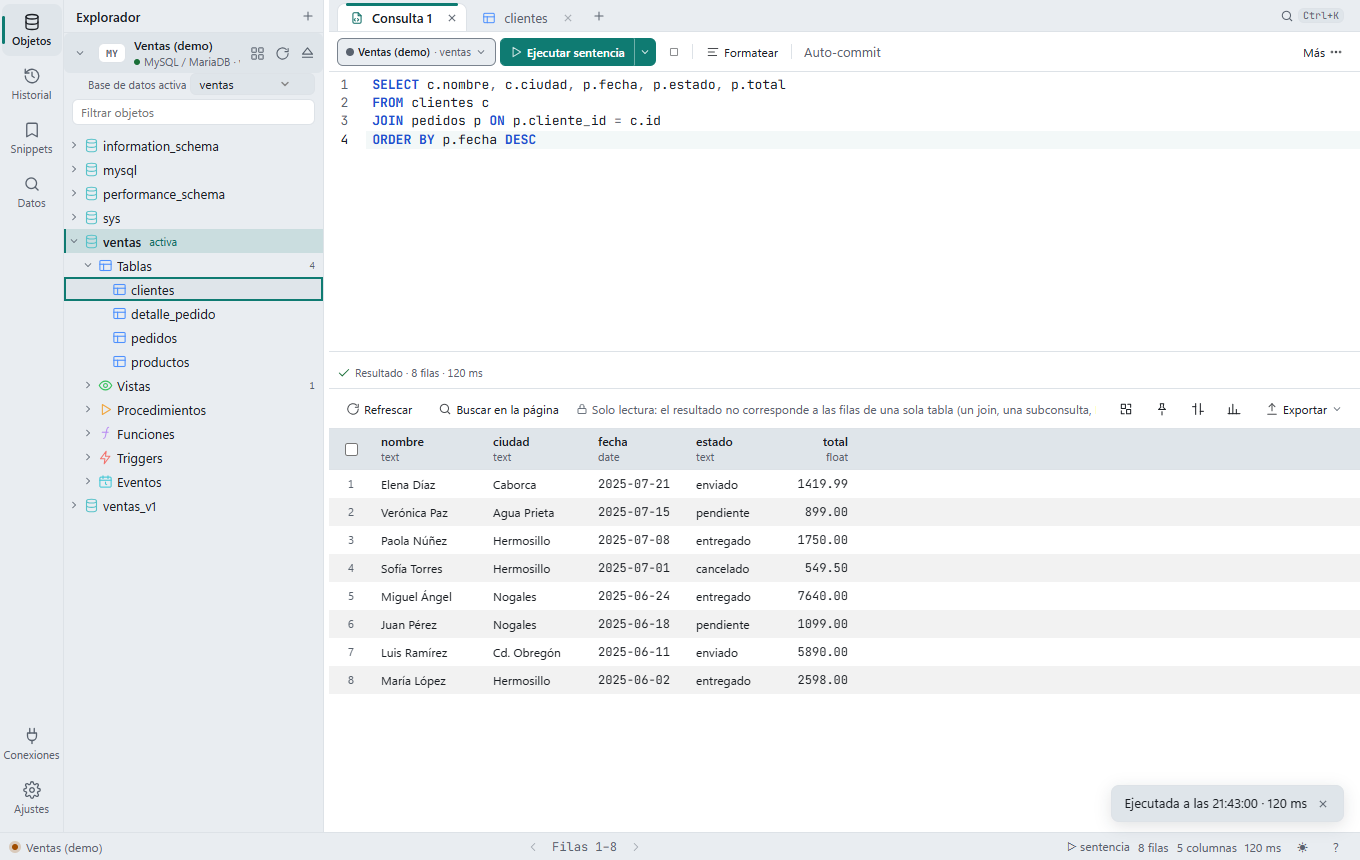
Task: Close the Consulta 1 tab
Action: (x=452, y=18)
